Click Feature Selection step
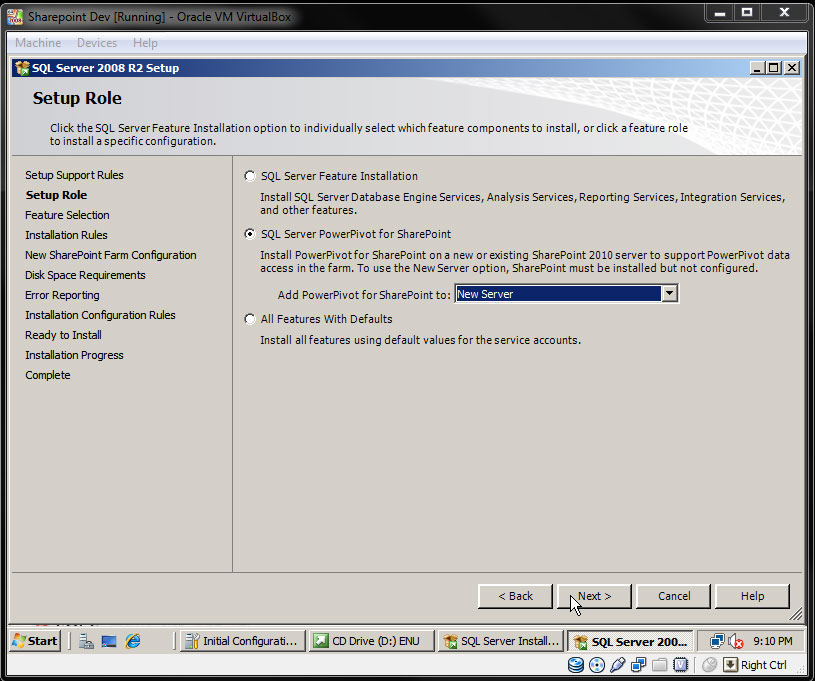 [x=67, y=215]
